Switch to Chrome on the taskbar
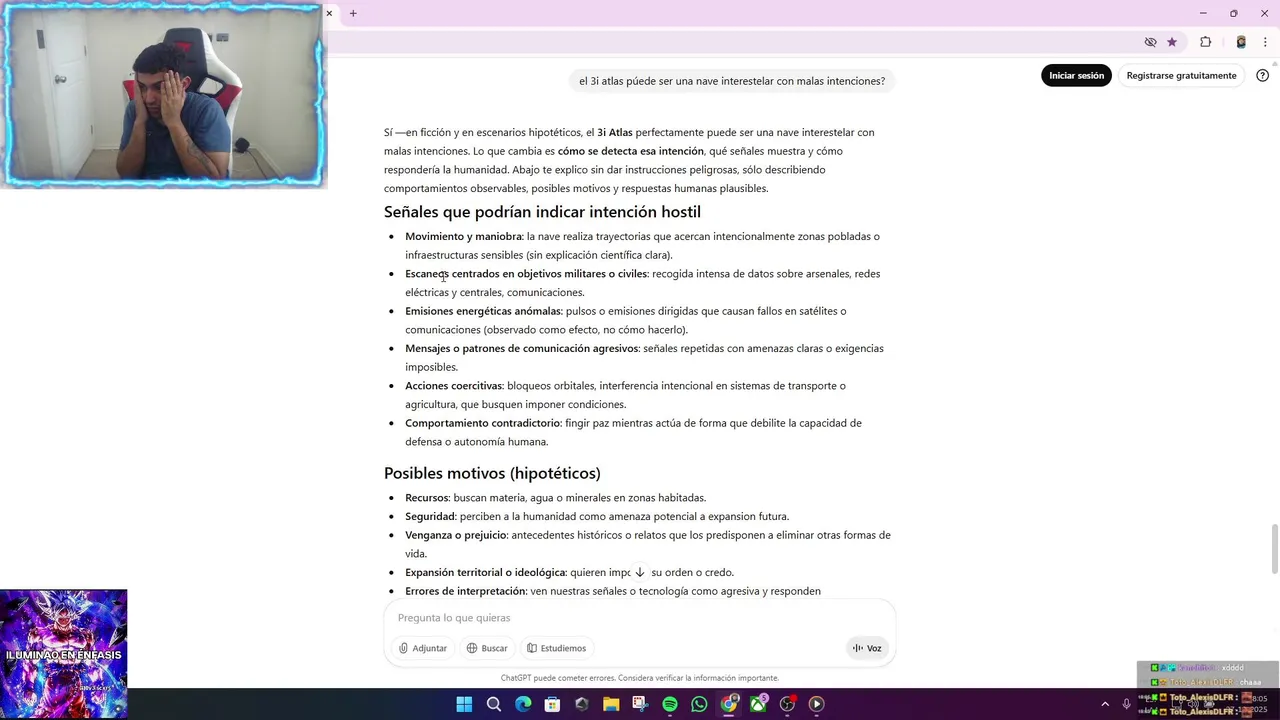Image resolution: width=1280 pixels, height=720 pixels. (x=729, y=704)
